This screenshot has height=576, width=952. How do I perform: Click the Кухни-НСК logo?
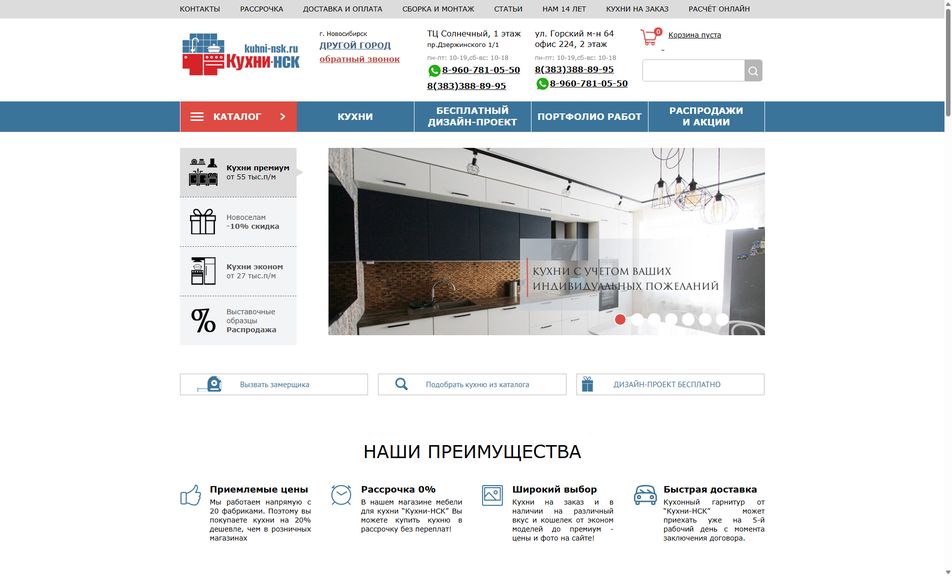pyautogui.click(x=240, y=55)
